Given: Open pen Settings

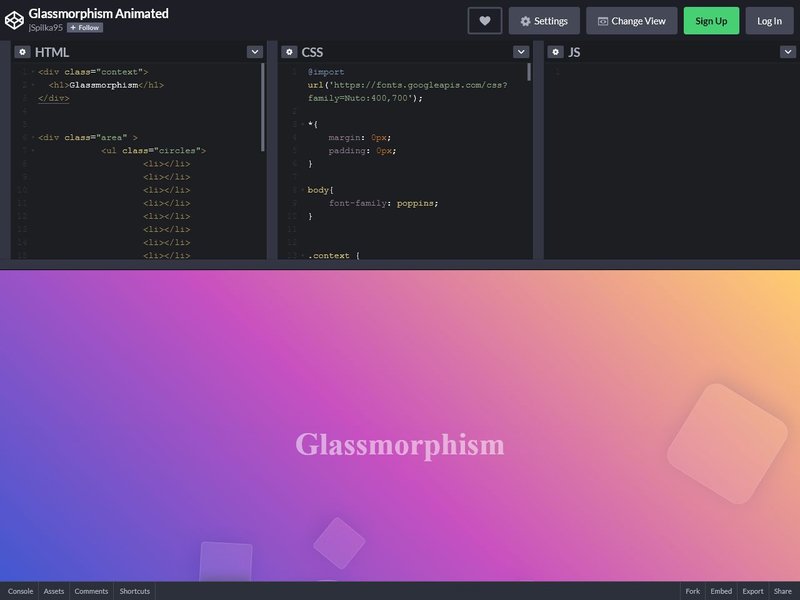Looking at the screenshot, I should (544, 21).
